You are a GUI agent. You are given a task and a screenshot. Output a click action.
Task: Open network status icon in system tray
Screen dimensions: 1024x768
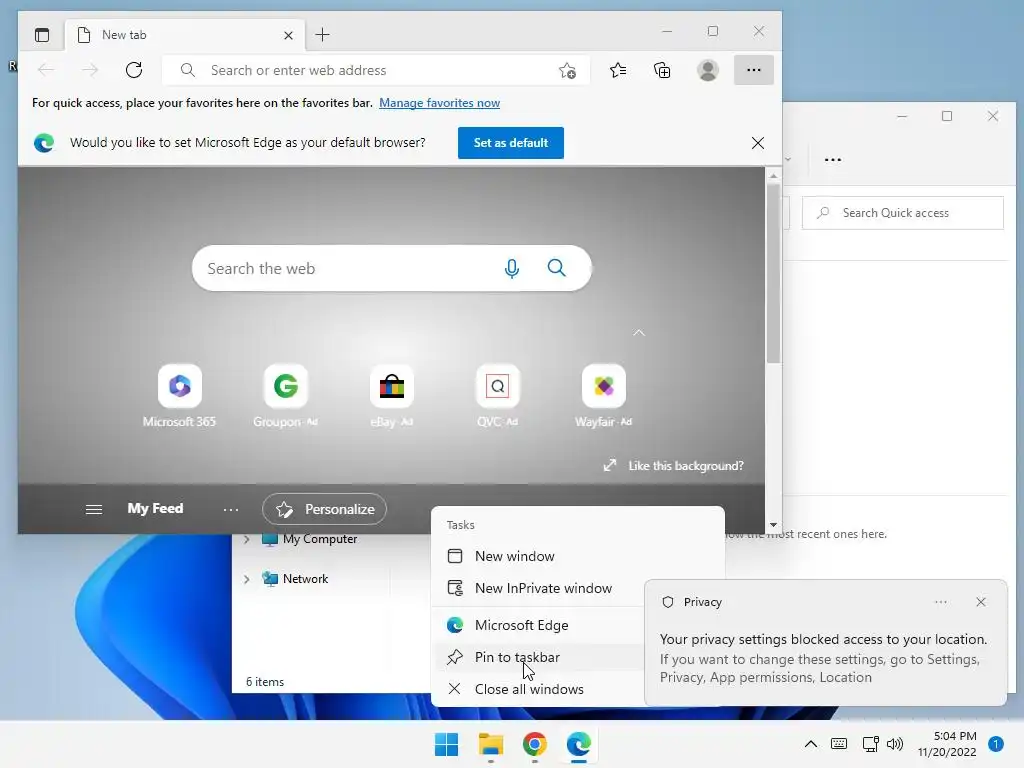[871, 744]
